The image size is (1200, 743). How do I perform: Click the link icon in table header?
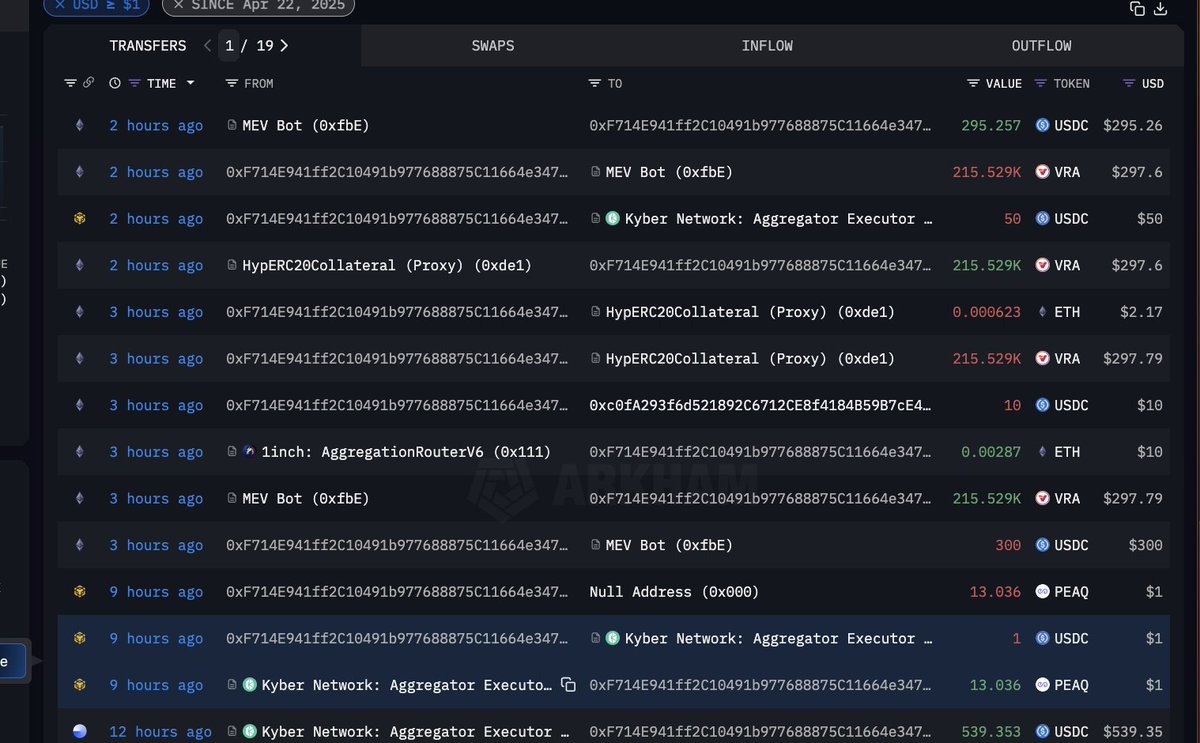tap(88, 83)
